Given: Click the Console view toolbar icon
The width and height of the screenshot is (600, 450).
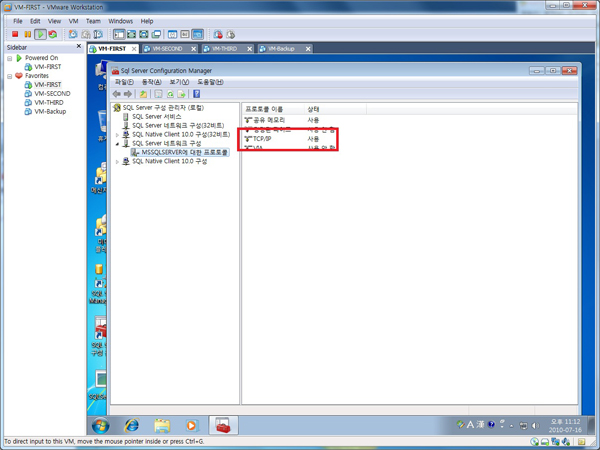Looking at the screenshot, I should pos(198,34).
